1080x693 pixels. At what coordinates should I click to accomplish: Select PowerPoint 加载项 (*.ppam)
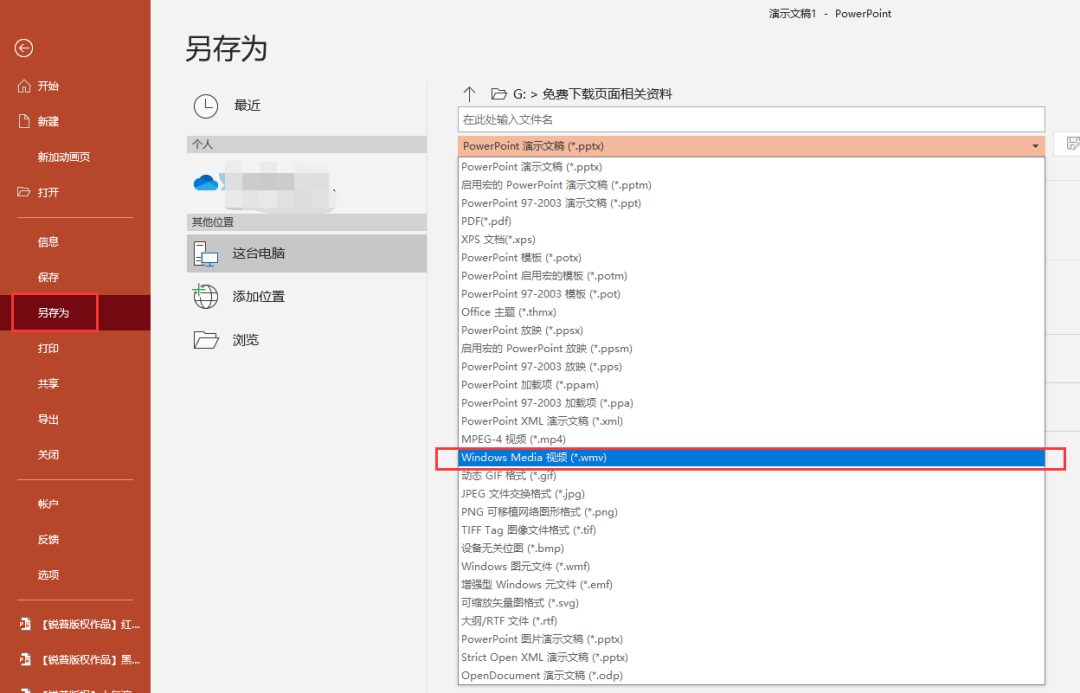pos(751,384)
